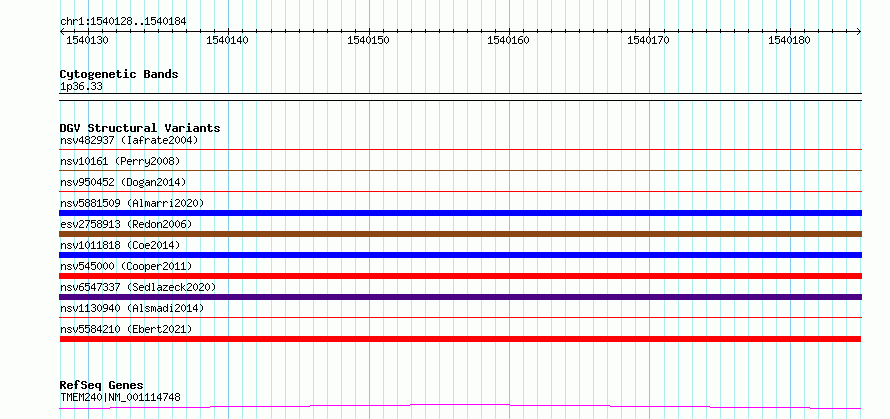
Task: Select the thin red line under nsv1130940
Action: click(460, 317)
